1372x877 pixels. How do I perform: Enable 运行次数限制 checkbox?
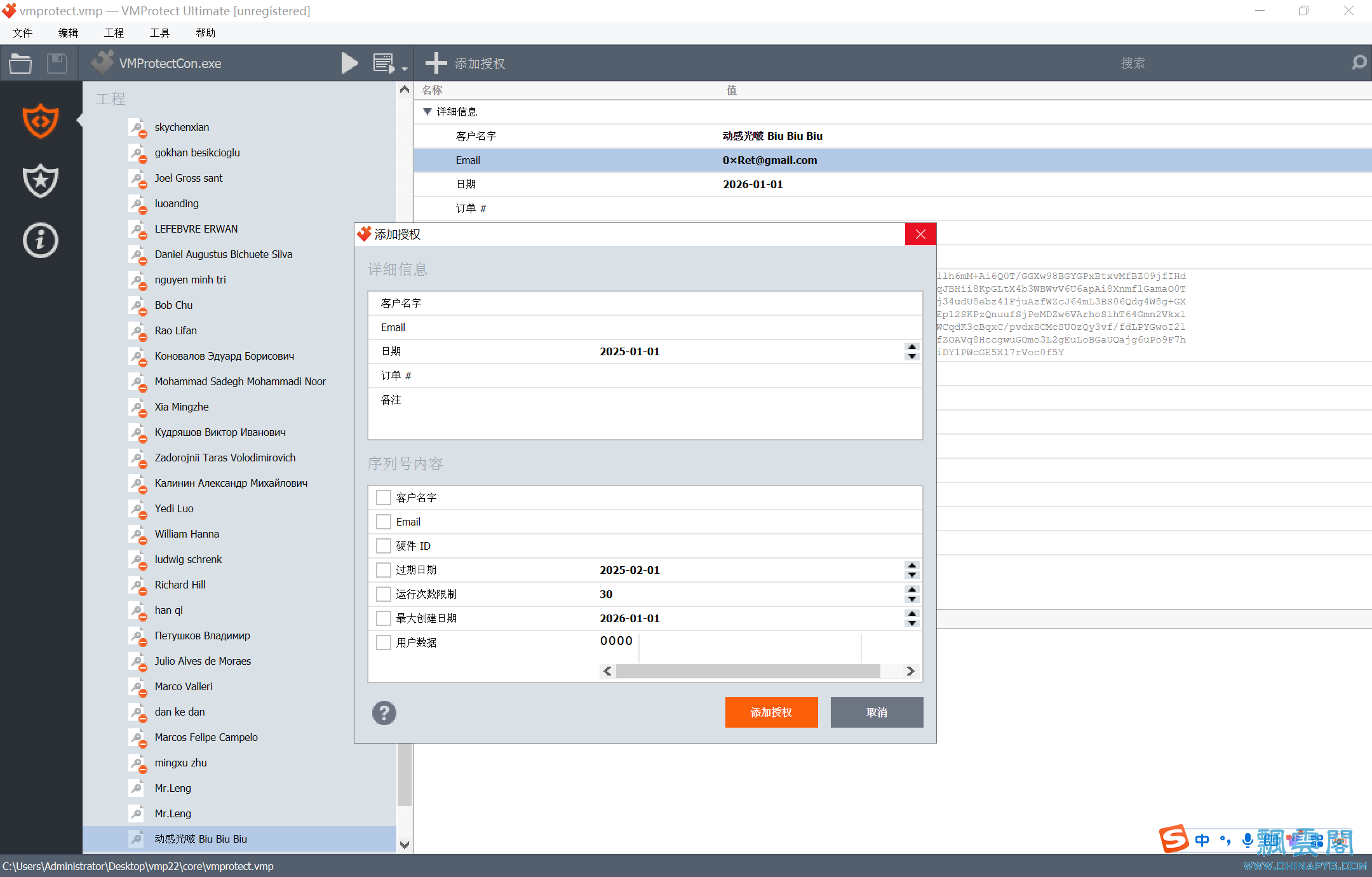(384, 594)
